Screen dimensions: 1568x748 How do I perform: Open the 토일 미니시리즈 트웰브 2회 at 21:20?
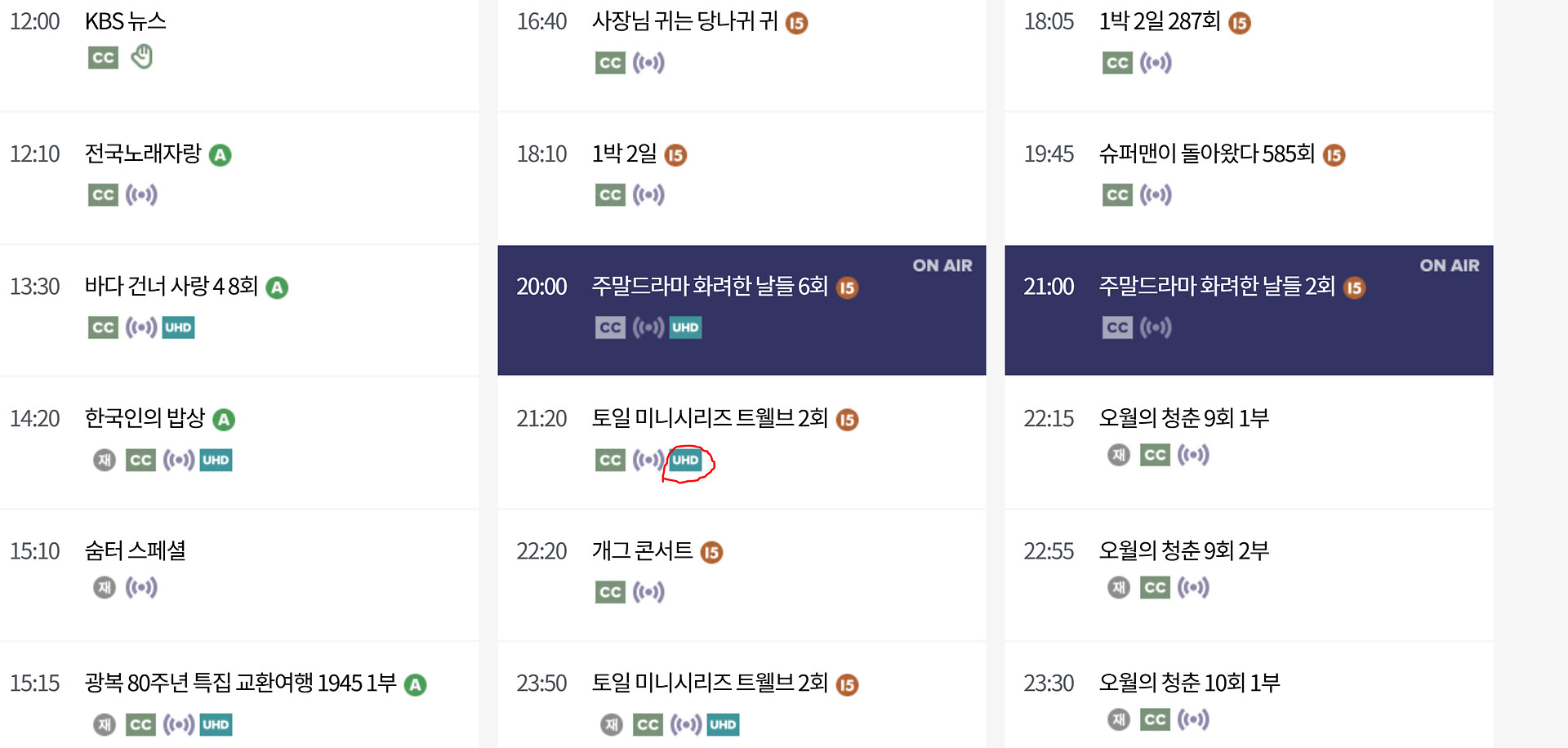(x=710, y=419)
